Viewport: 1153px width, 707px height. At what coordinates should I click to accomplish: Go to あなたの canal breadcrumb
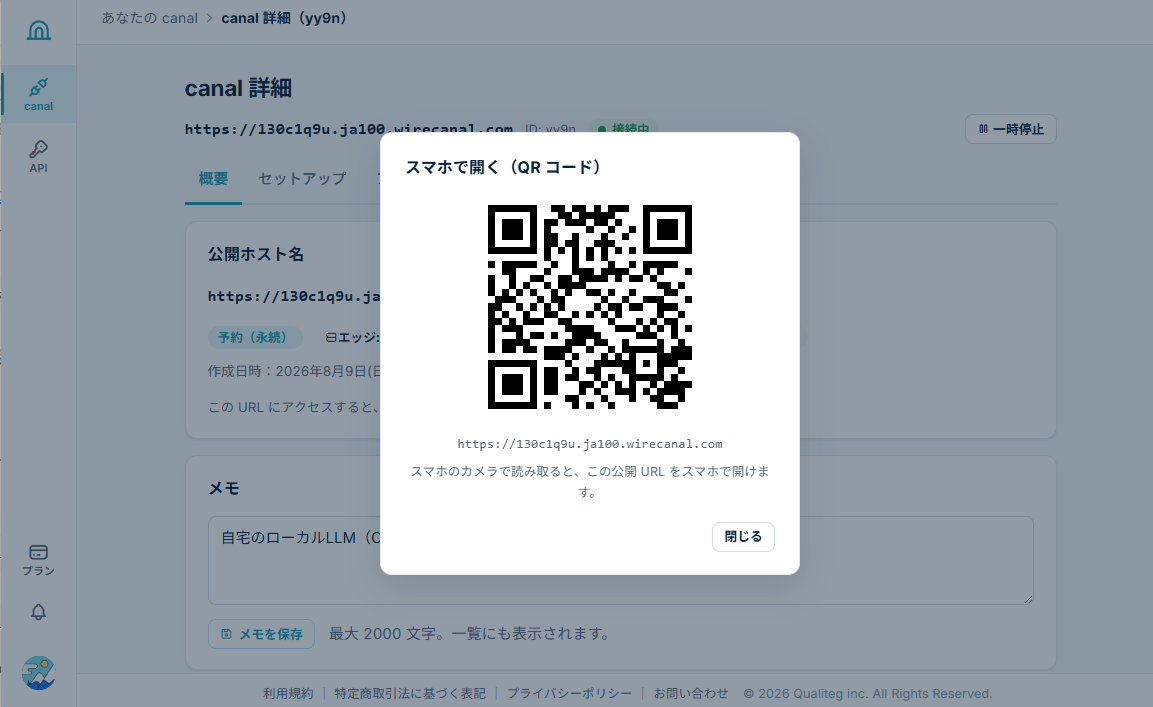click(149, 18)
